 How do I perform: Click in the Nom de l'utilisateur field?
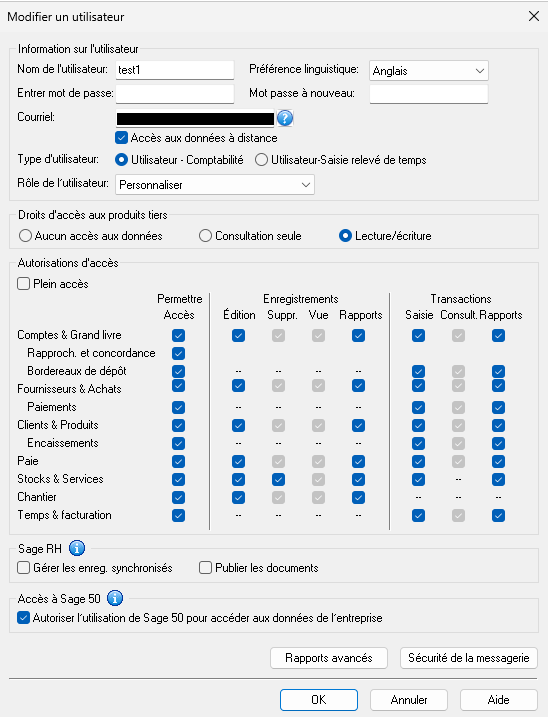(x=175, y=70)
